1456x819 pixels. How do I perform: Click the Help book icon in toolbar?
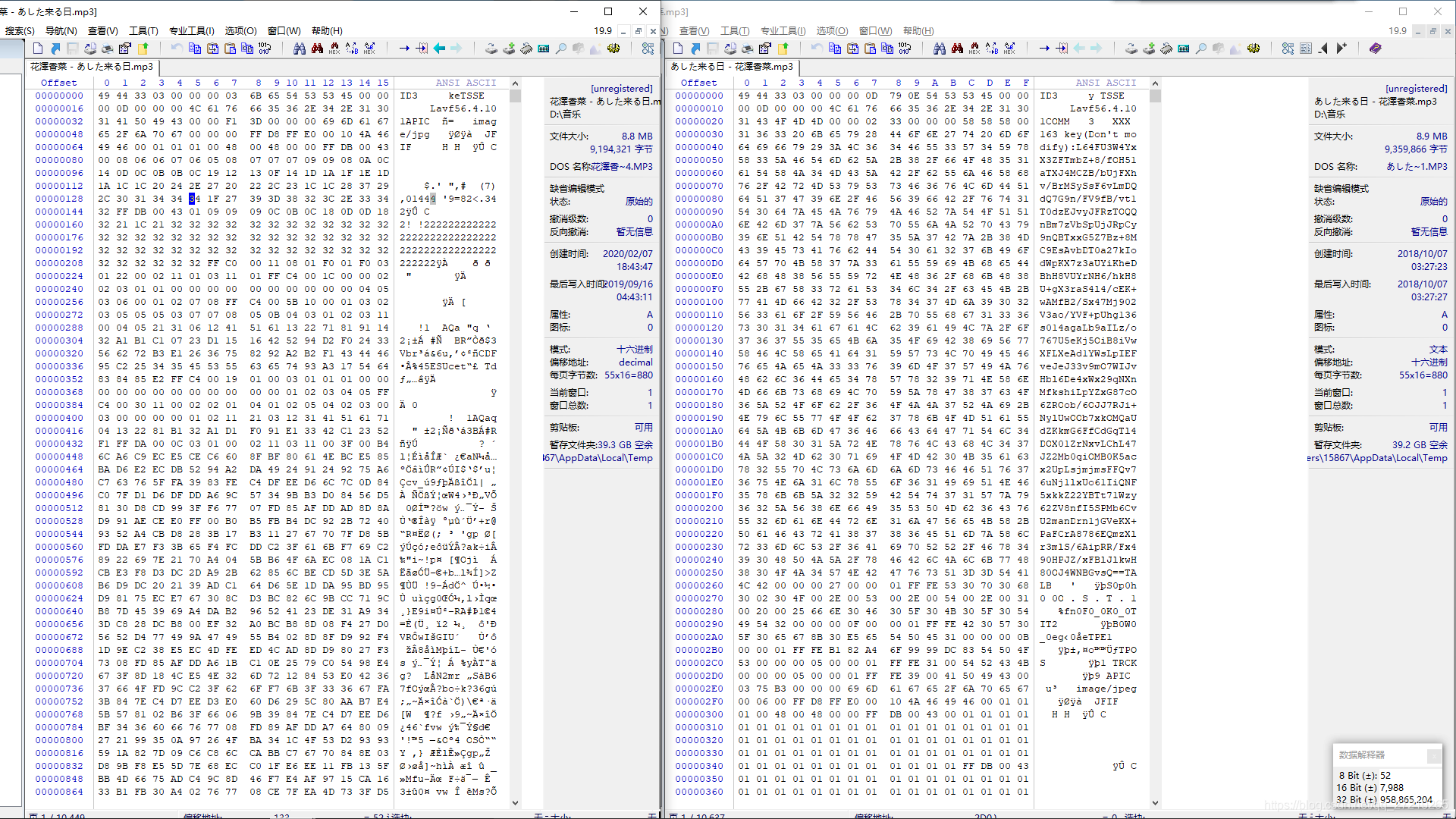[x=1375, y=49]
